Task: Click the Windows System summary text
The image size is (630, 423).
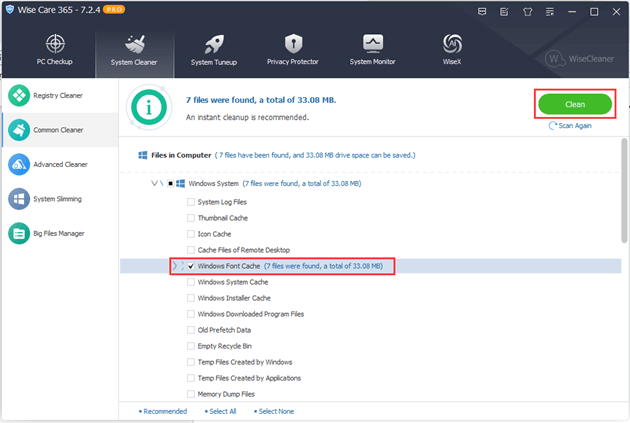Action: click(x=302, y=184)
